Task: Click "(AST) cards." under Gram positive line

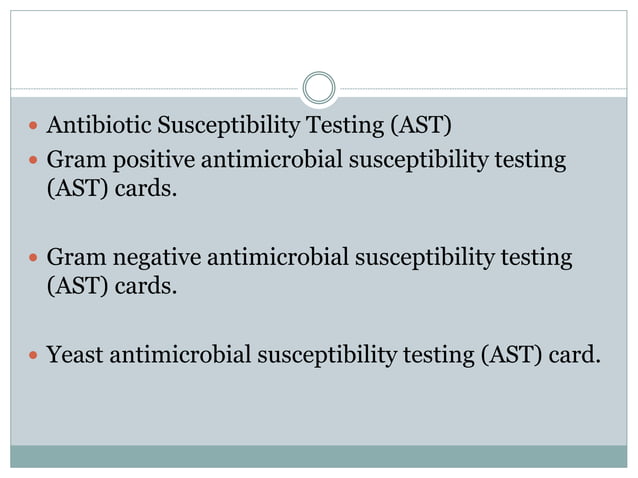Action: (111, 190)
